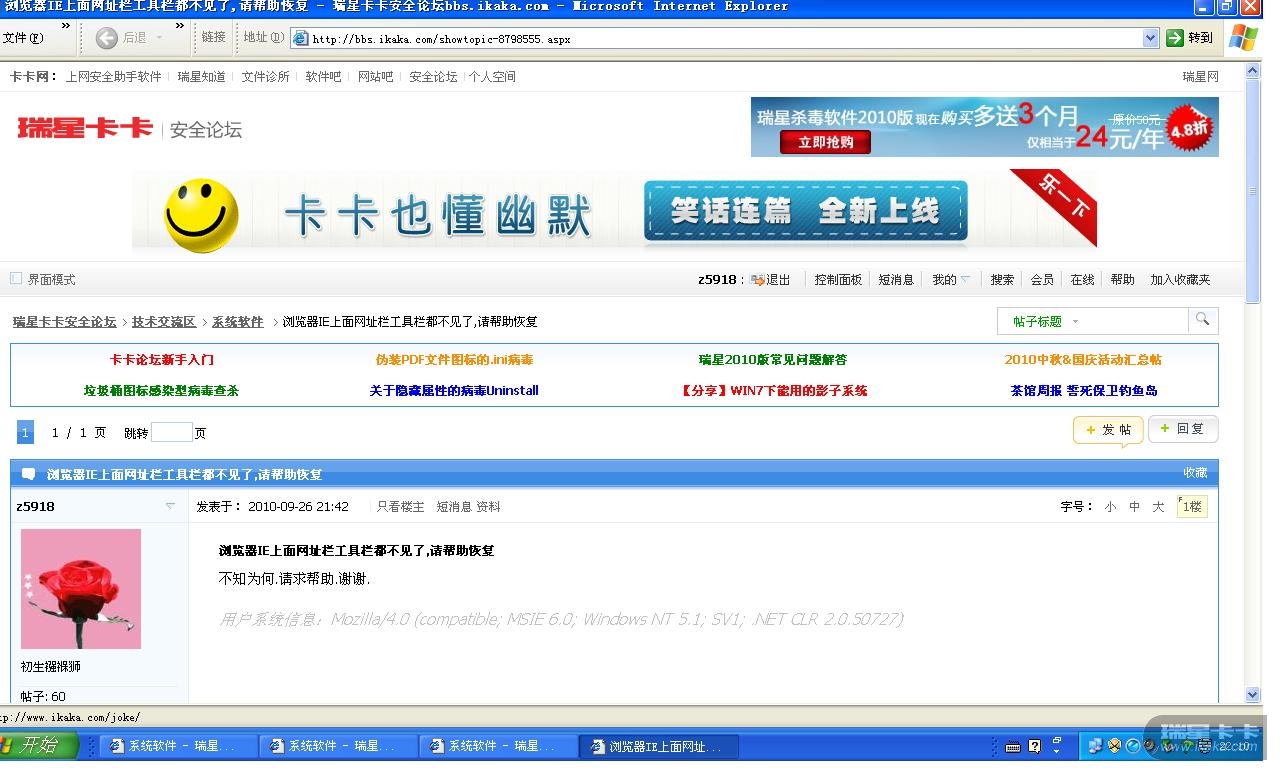Screen dimensions: 1280x768
Task: Click the 笑话连篇 全新上线 banner button
Action: pos(806,211)
